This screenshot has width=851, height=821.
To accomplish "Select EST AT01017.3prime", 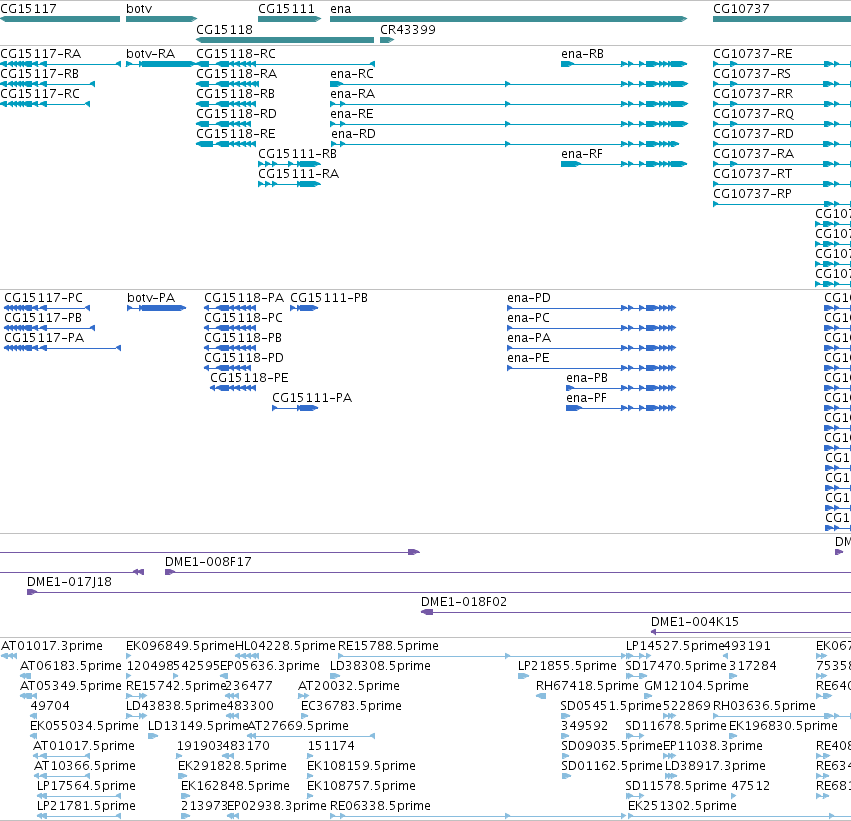I will pos(9,656).
